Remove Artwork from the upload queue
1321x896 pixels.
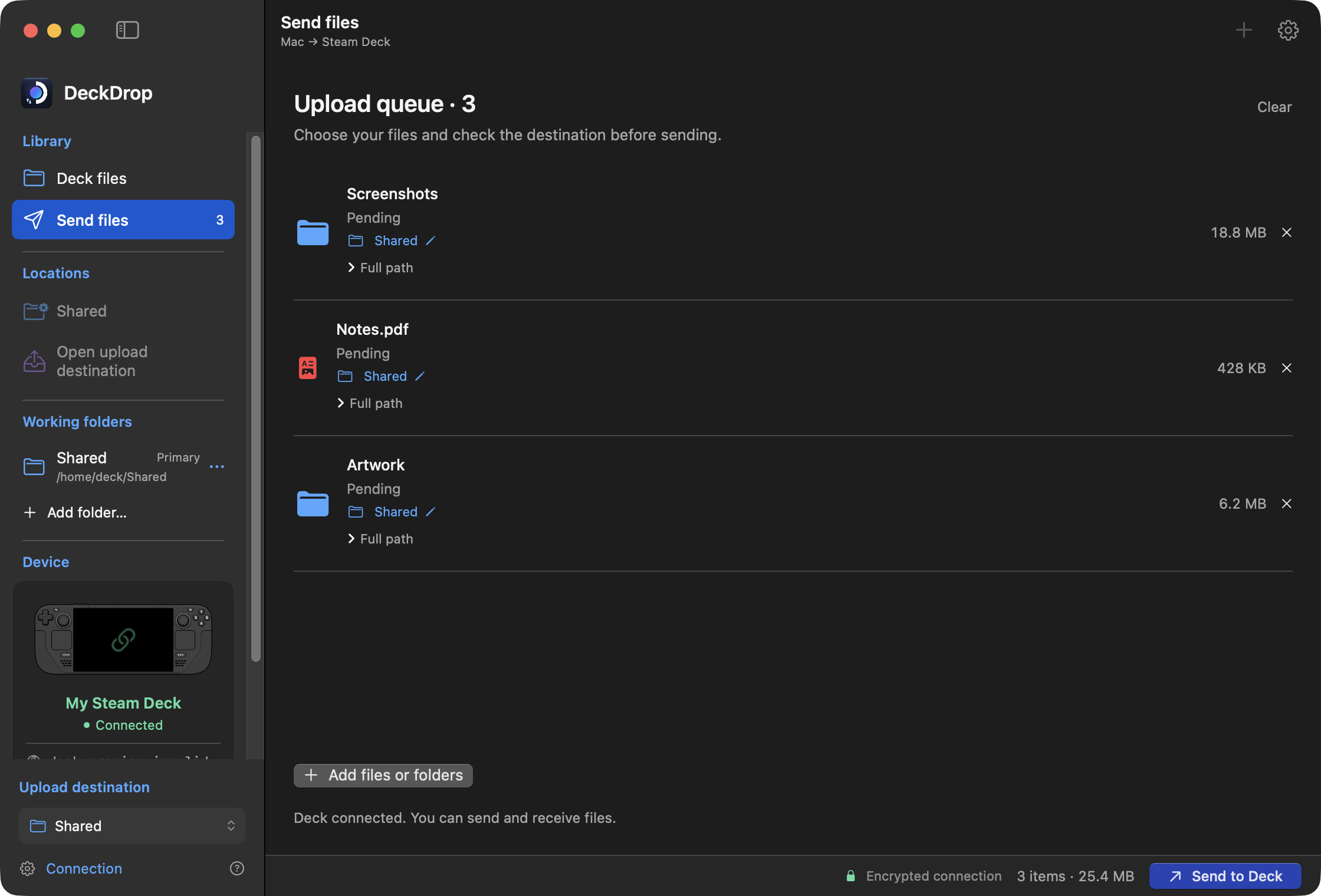click(x=1287, y=504)
